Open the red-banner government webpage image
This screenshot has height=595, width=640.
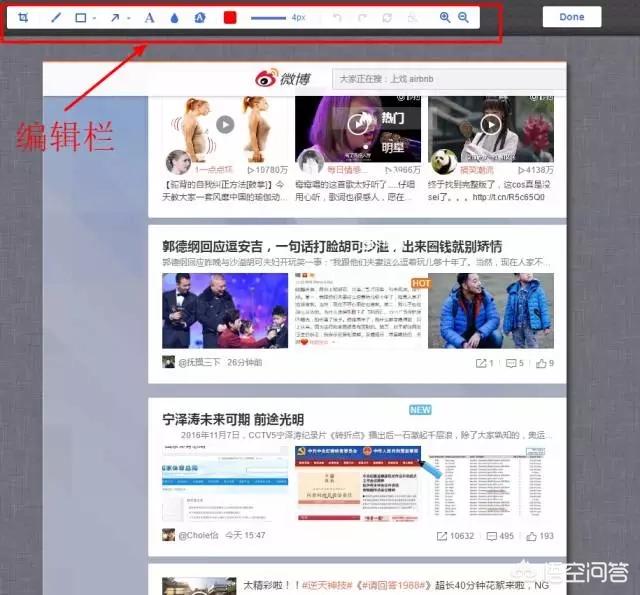[x=358, y=484]
